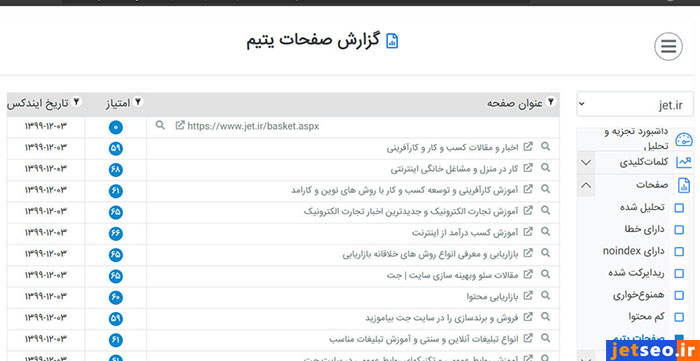Click search icon for آموزش کارآفرینی row
This screenshot has width=700, height=361.
click(545, 189)
